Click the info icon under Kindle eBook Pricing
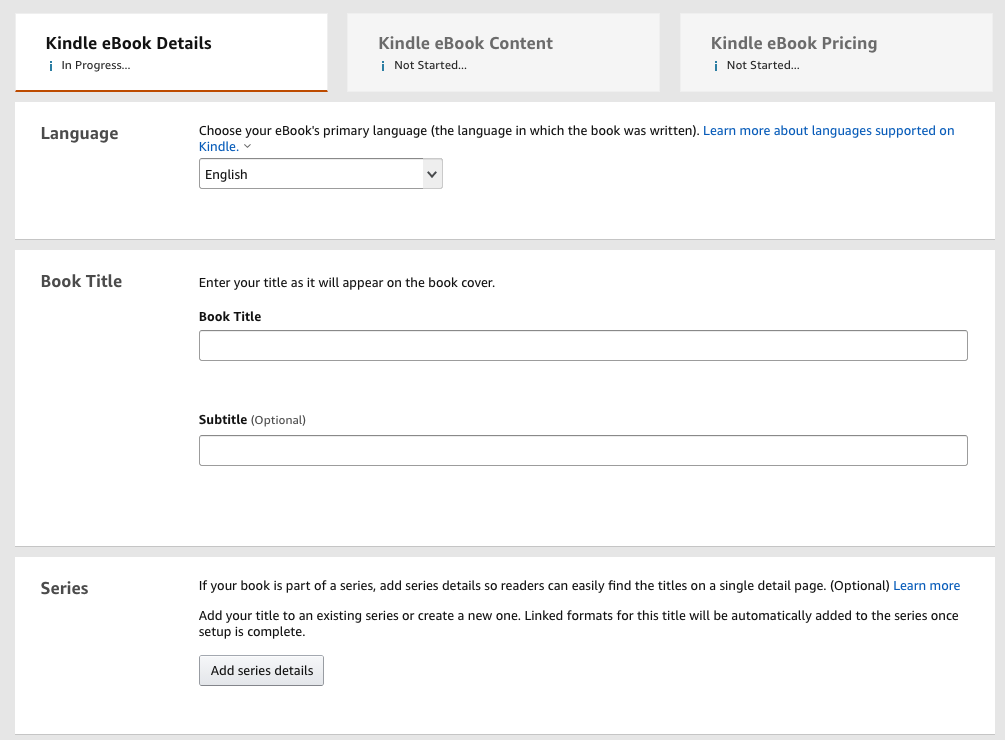The width and height of the screenshot is (1005, 740). [x=716, y=66]
